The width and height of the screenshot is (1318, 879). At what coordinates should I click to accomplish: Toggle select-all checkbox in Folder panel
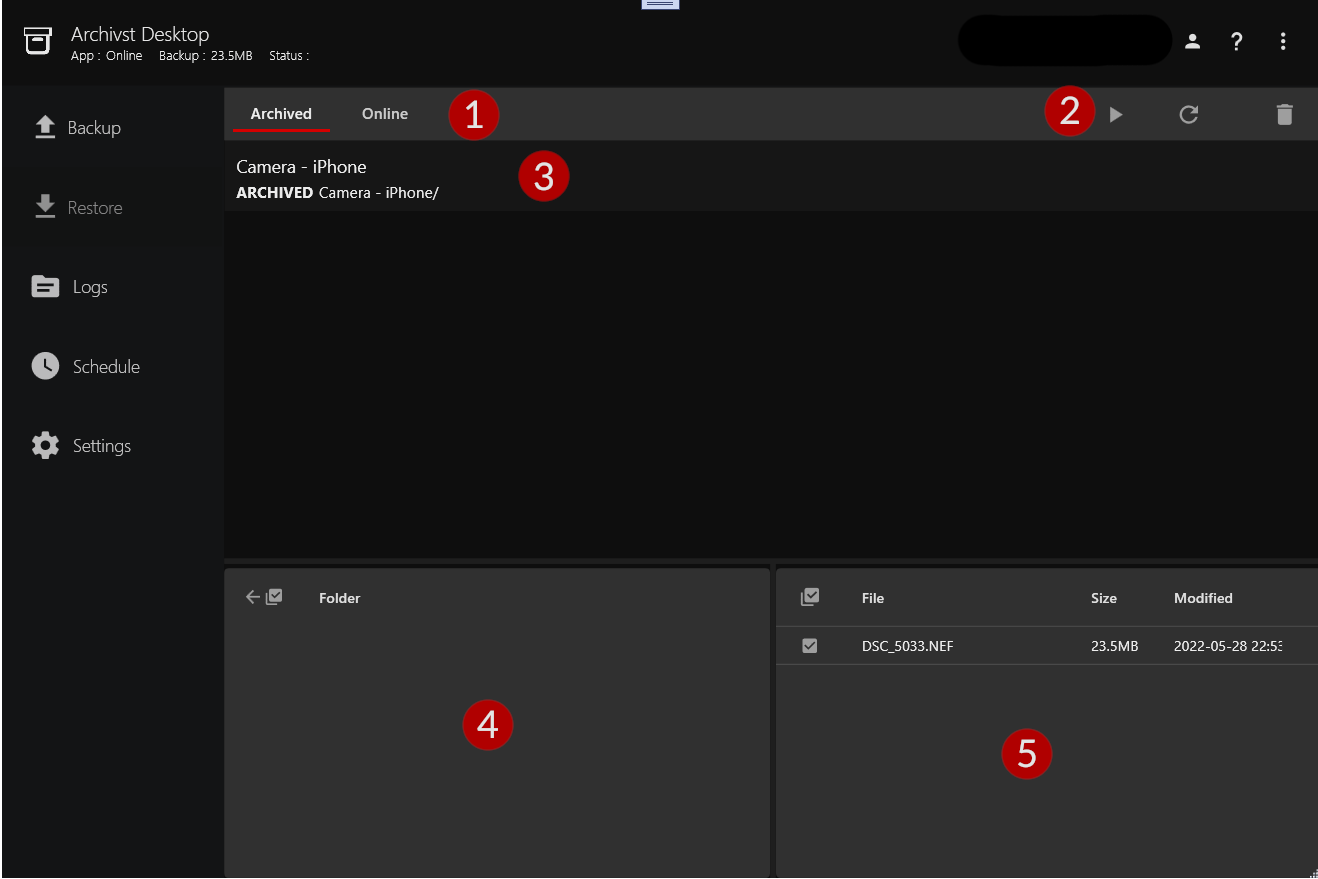click(274, 597)
